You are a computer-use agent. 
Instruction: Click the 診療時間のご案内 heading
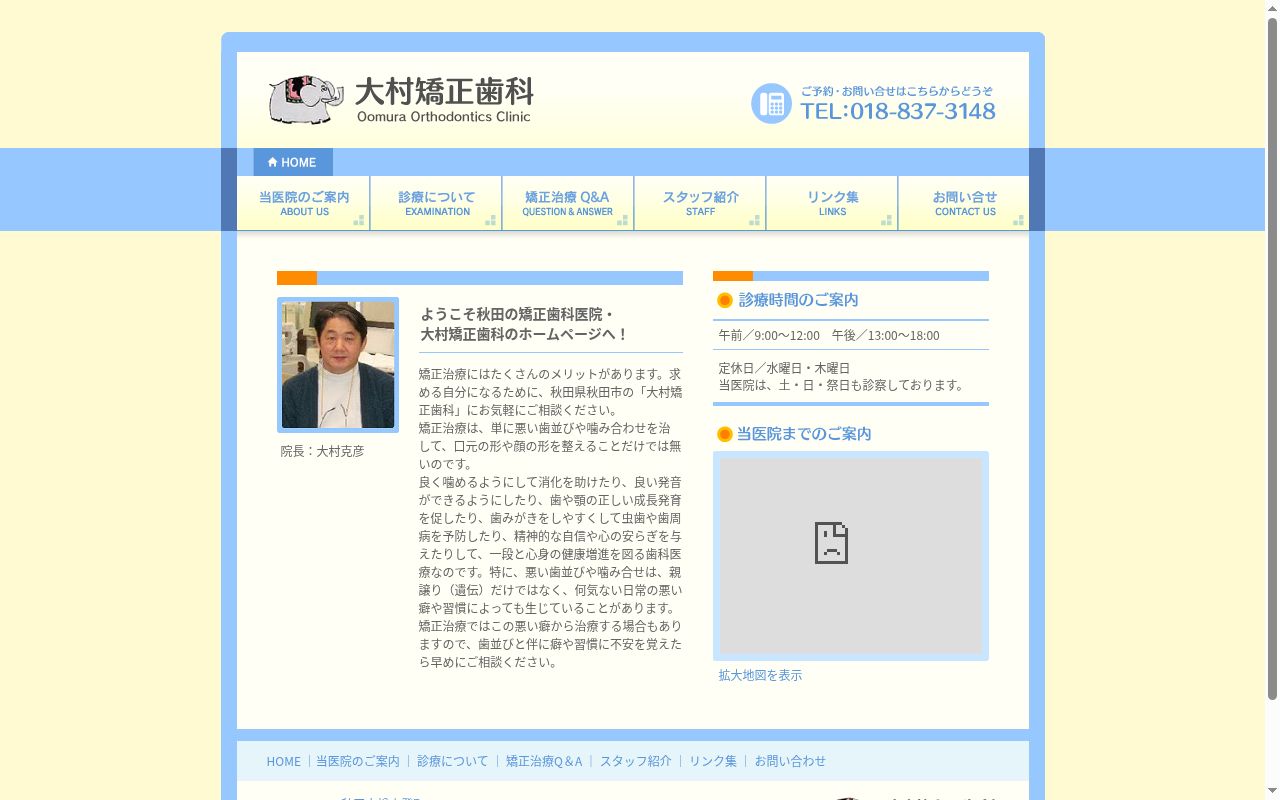(x=798, y=300)
